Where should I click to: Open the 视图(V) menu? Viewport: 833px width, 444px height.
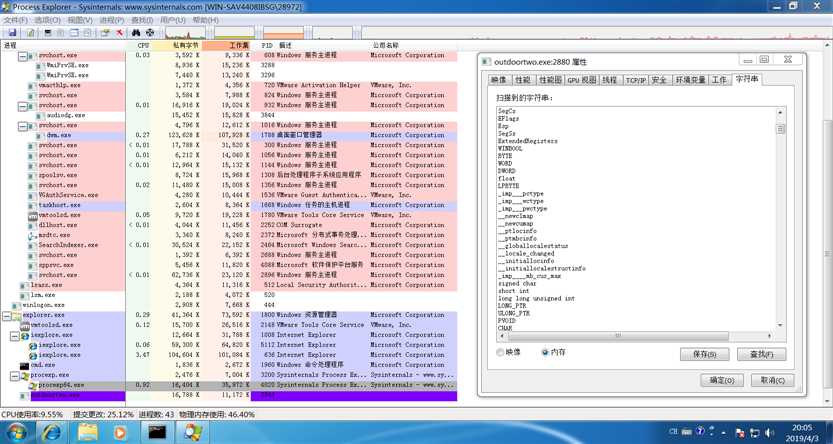80,20
